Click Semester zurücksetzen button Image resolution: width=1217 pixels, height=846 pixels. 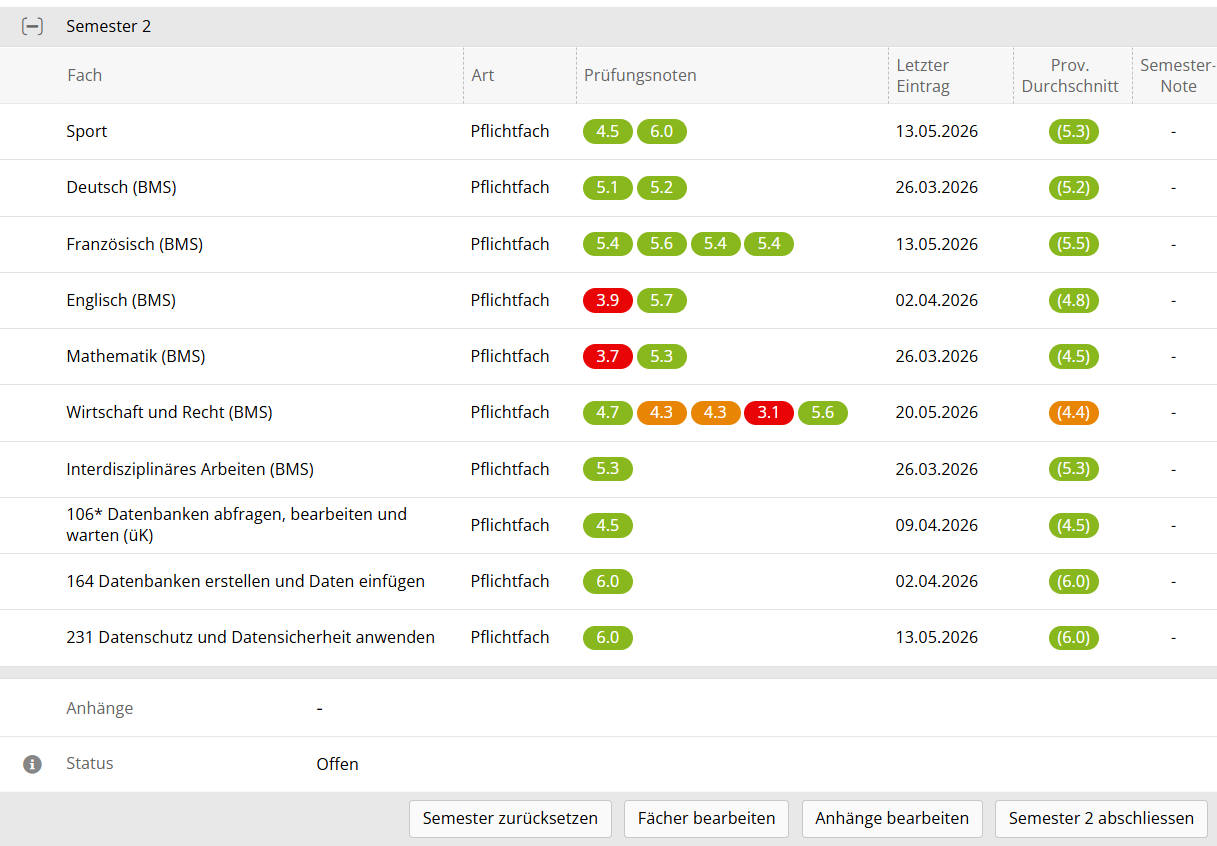coord(510,818)
